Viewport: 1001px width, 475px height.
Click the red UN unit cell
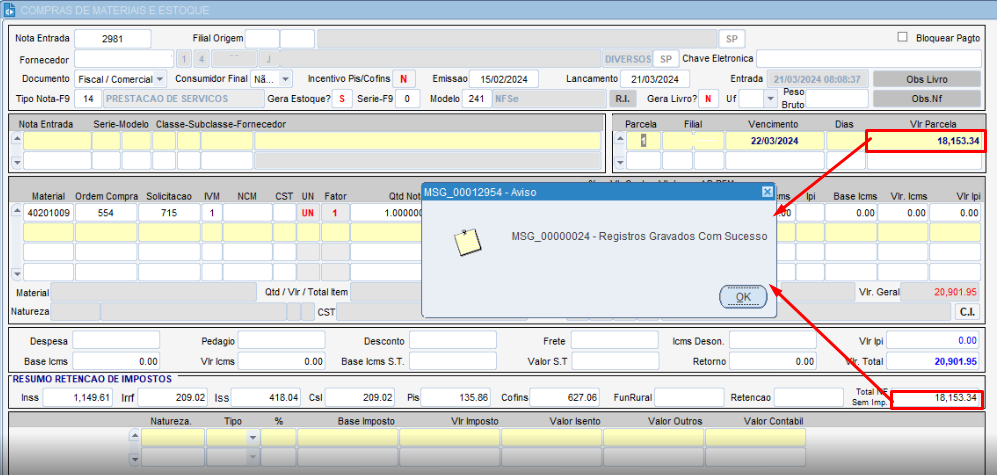308,213
